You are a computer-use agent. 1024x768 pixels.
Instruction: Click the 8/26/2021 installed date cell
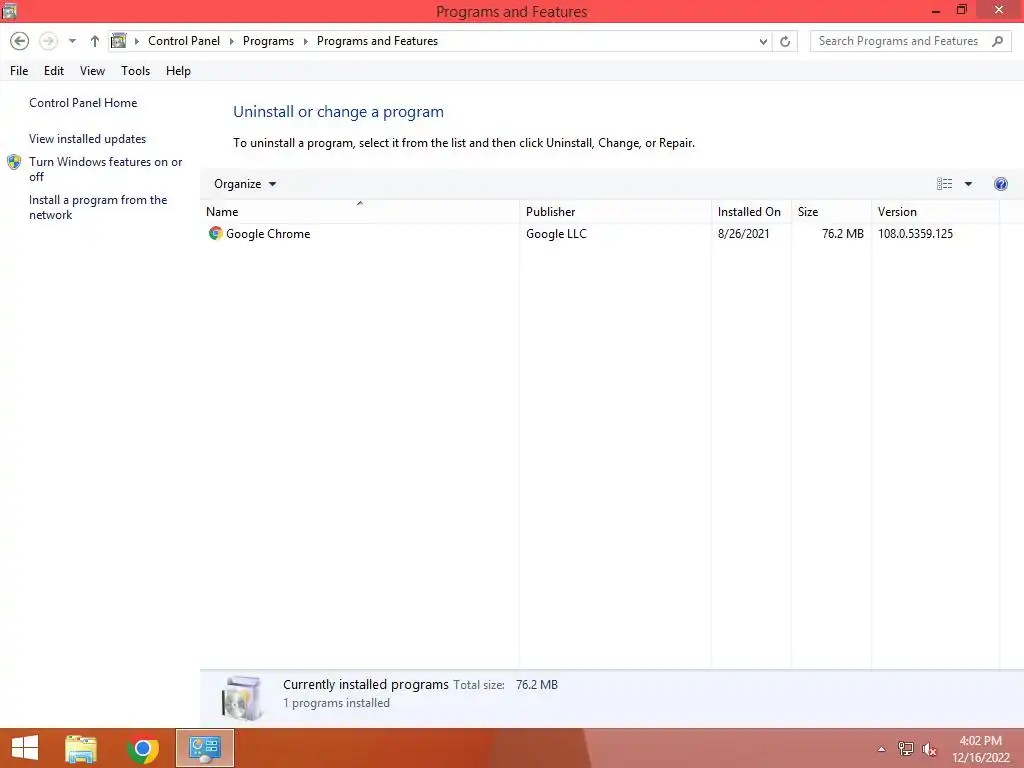point(743,234)
